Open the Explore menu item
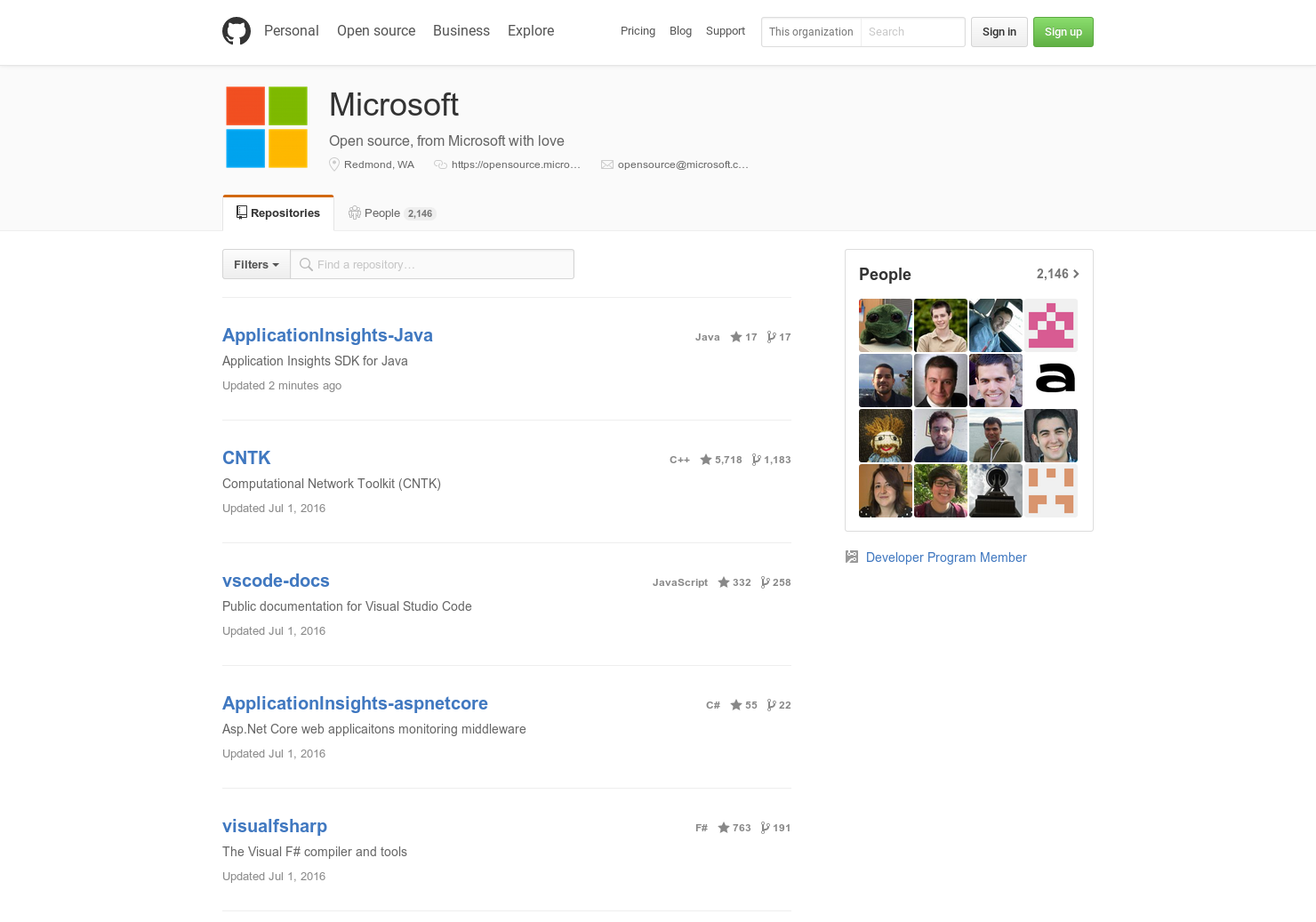The image size is (1316, 922). pos(530,31)
